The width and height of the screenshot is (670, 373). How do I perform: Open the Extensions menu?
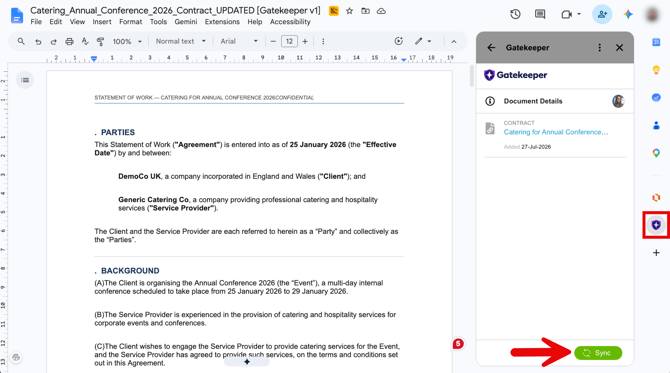point(222,22)
